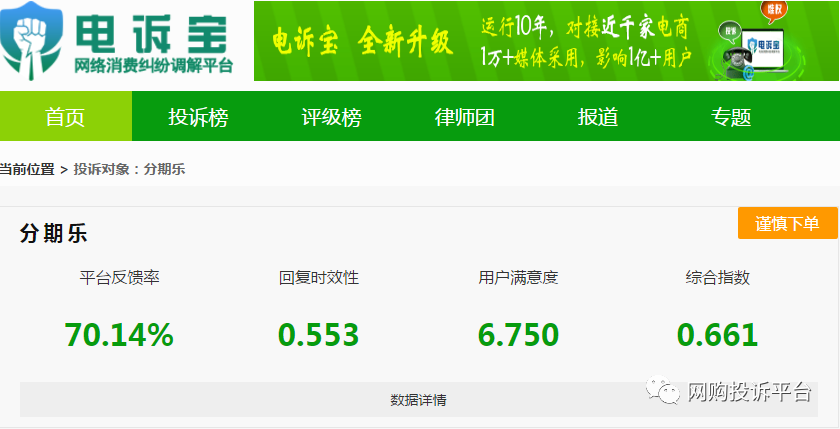Click the 网络消费纠纷调解平台 tagline
The height and width of the screenshot is (429, 840).
click(x=154, y=66)
